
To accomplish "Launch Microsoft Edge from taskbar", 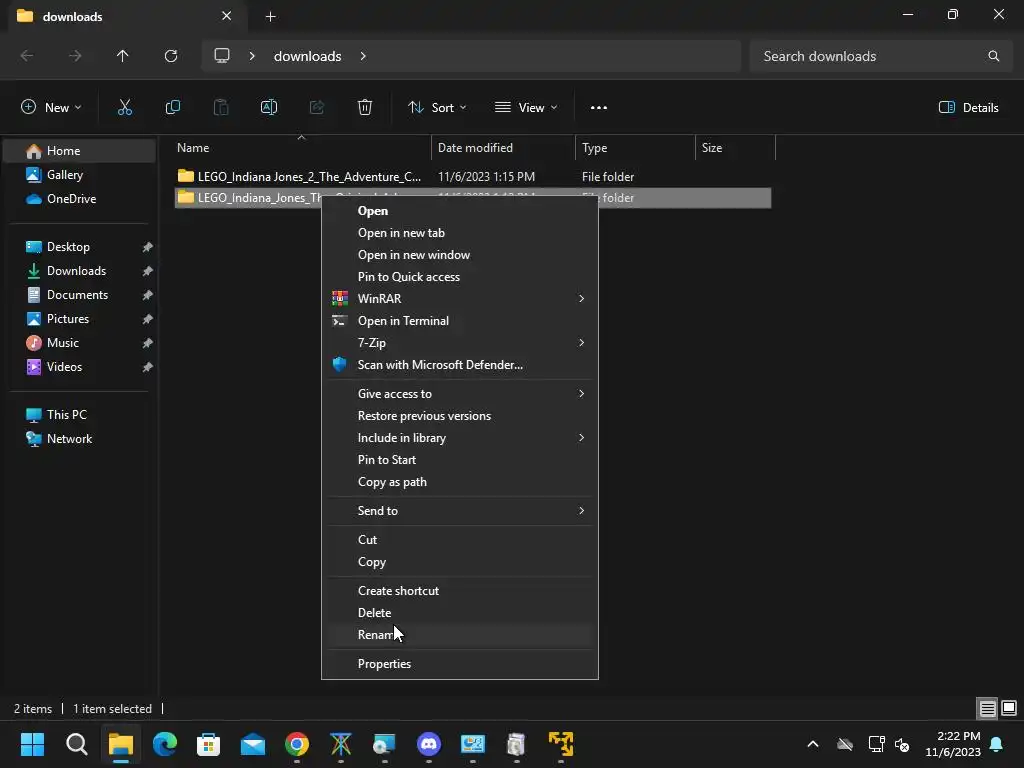I will (165, 744).
